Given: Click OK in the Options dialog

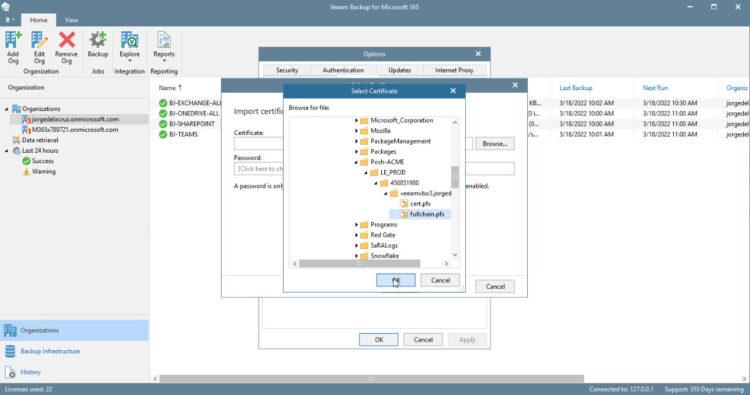Looking at the screenshot, I should (378, 340).
